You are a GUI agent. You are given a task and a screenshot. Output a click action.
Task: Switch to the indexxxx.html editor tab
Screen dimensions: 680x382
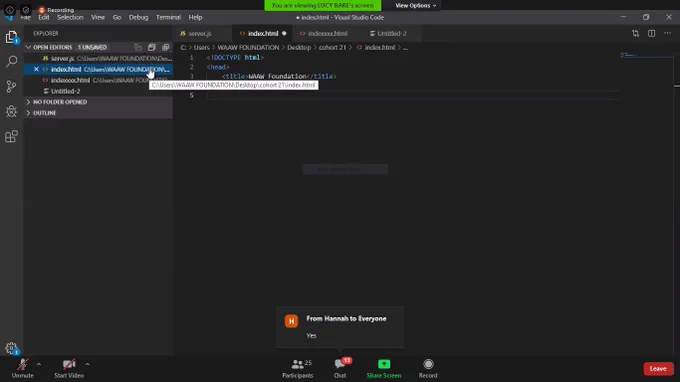[327, 33]
